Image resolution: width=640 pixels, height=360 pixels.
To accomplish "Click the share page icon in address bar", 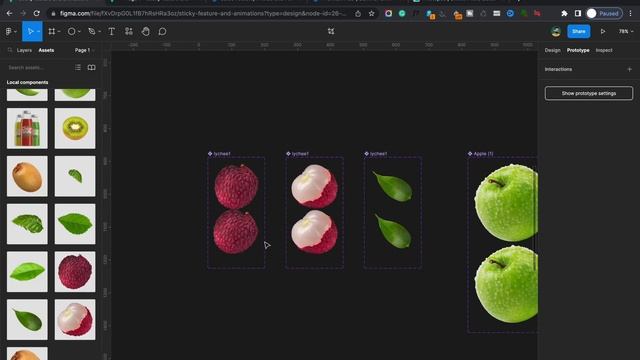I will [358, 13].
